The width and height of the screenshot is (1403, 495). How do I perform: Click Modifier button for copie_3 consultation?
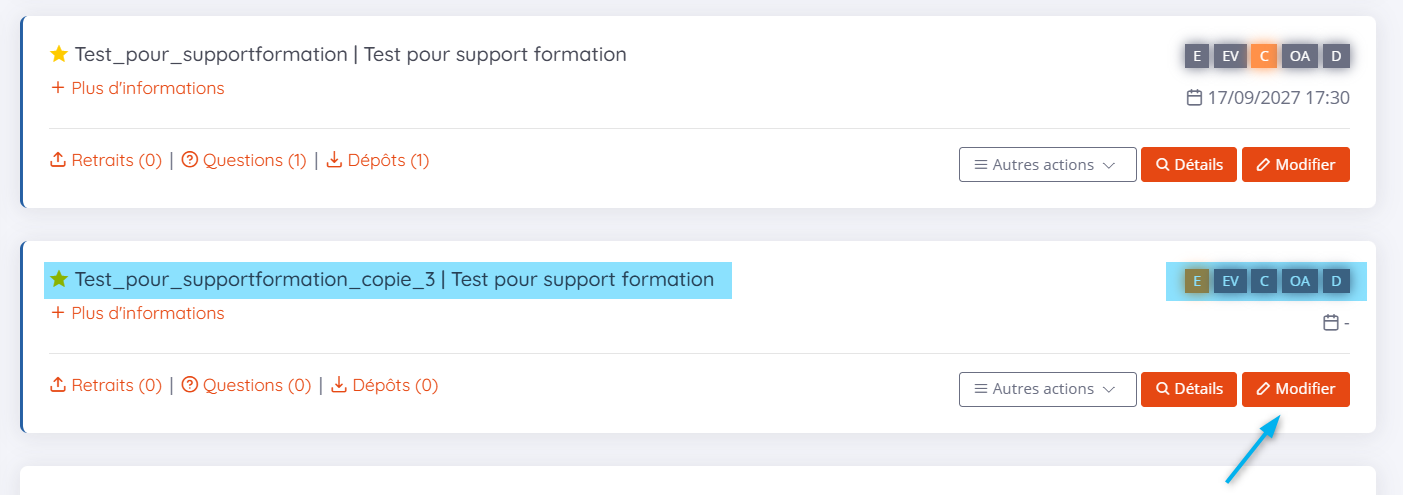pyautogui.click(x=1295, y=389)
